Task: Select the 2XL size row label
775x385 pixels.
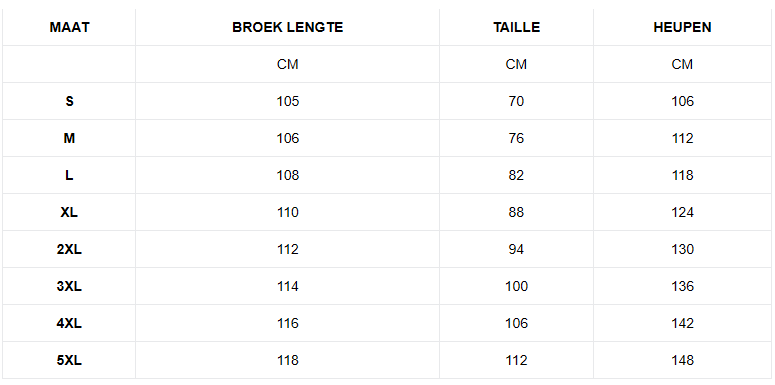Action: pos(69,250)
